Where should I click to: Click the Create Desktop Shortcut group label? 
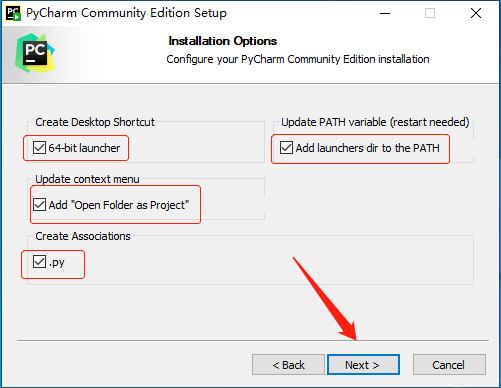coord(95,122)
